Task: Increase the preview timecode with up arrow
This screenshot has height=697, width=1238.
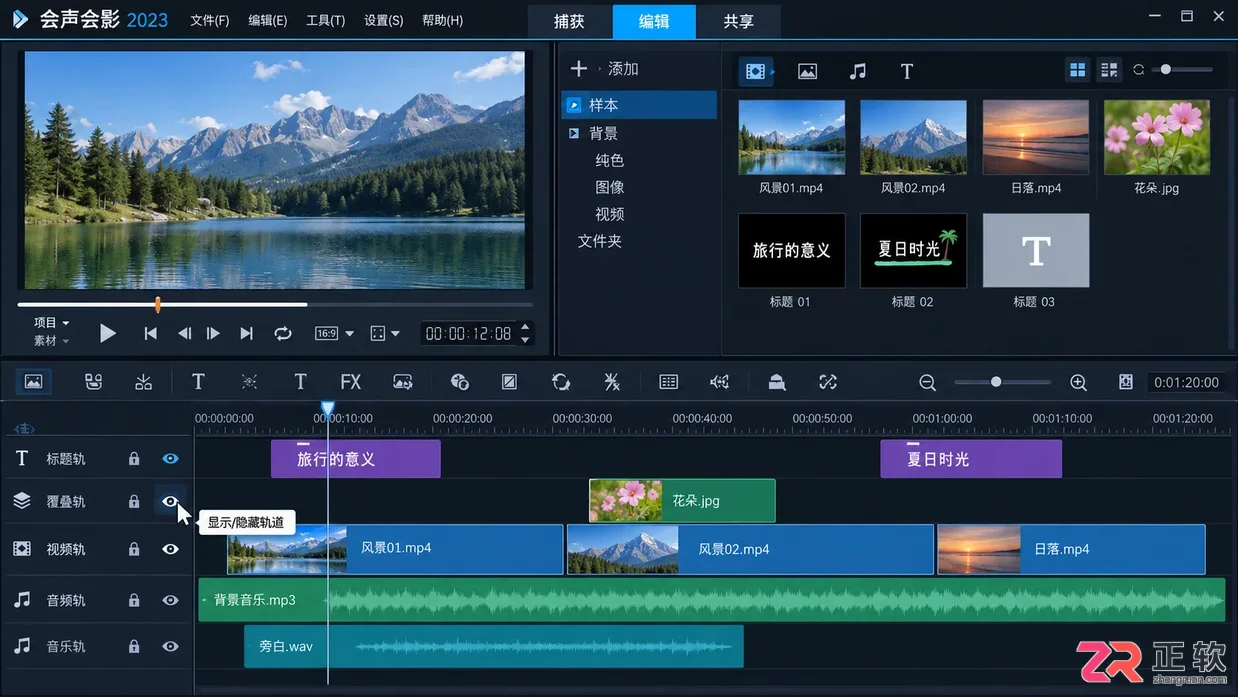Action: tap(525, 327)
